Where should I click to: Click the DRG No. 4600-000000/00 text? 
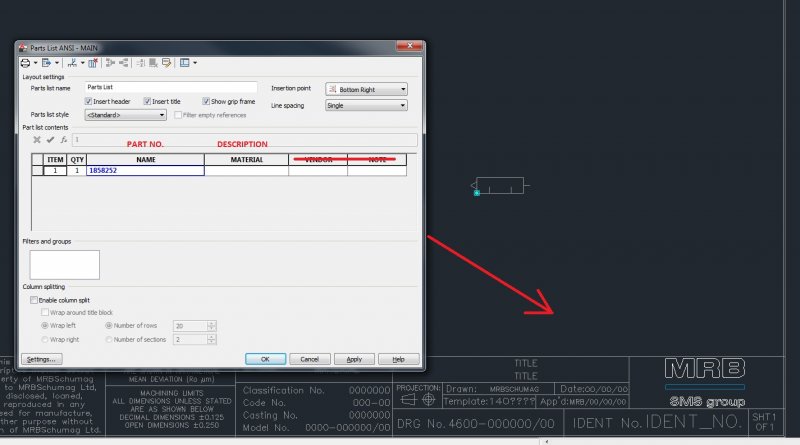click(476, 424)
